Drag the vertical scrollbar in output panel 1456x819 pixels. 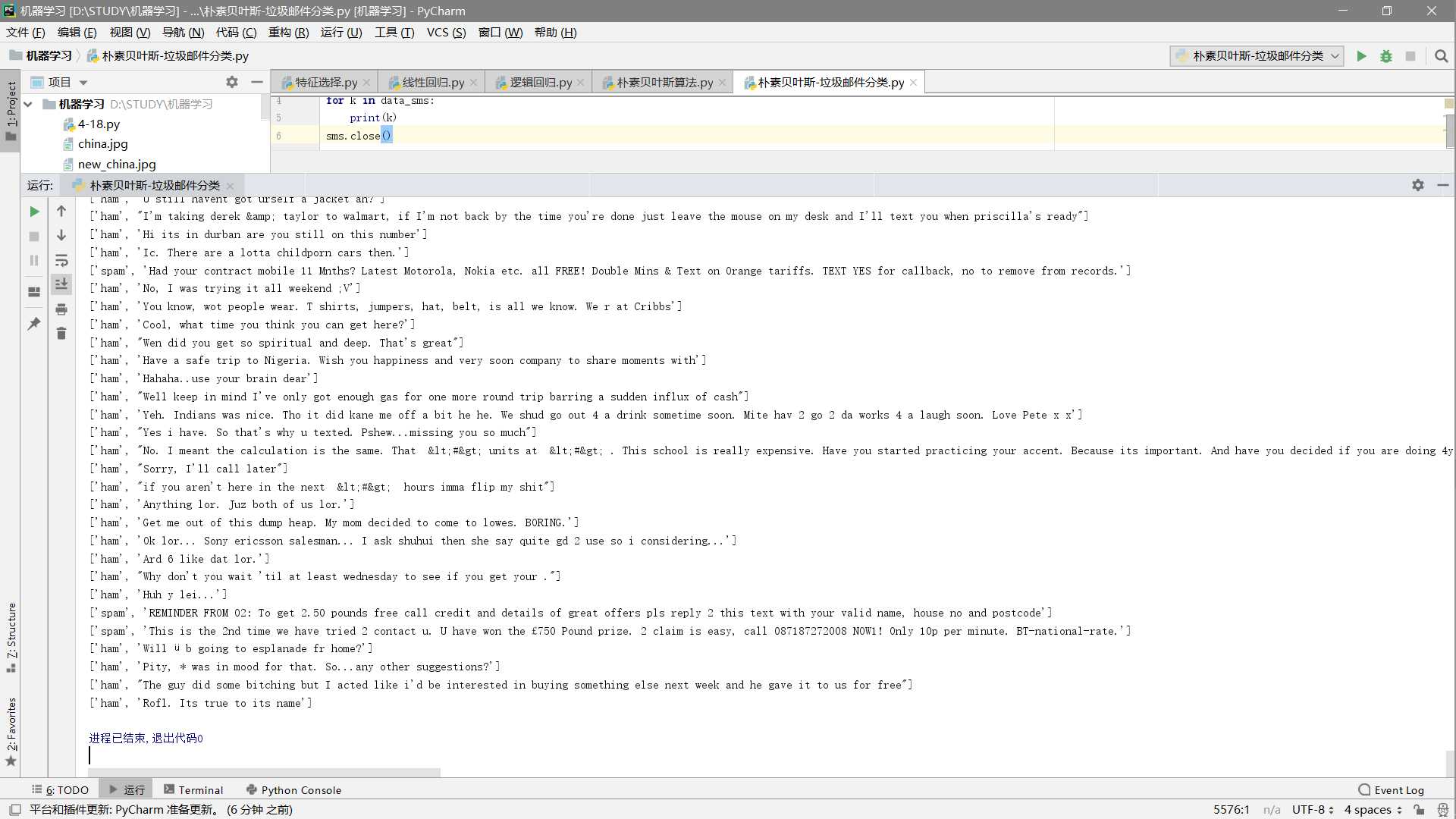click(1447, 755)
